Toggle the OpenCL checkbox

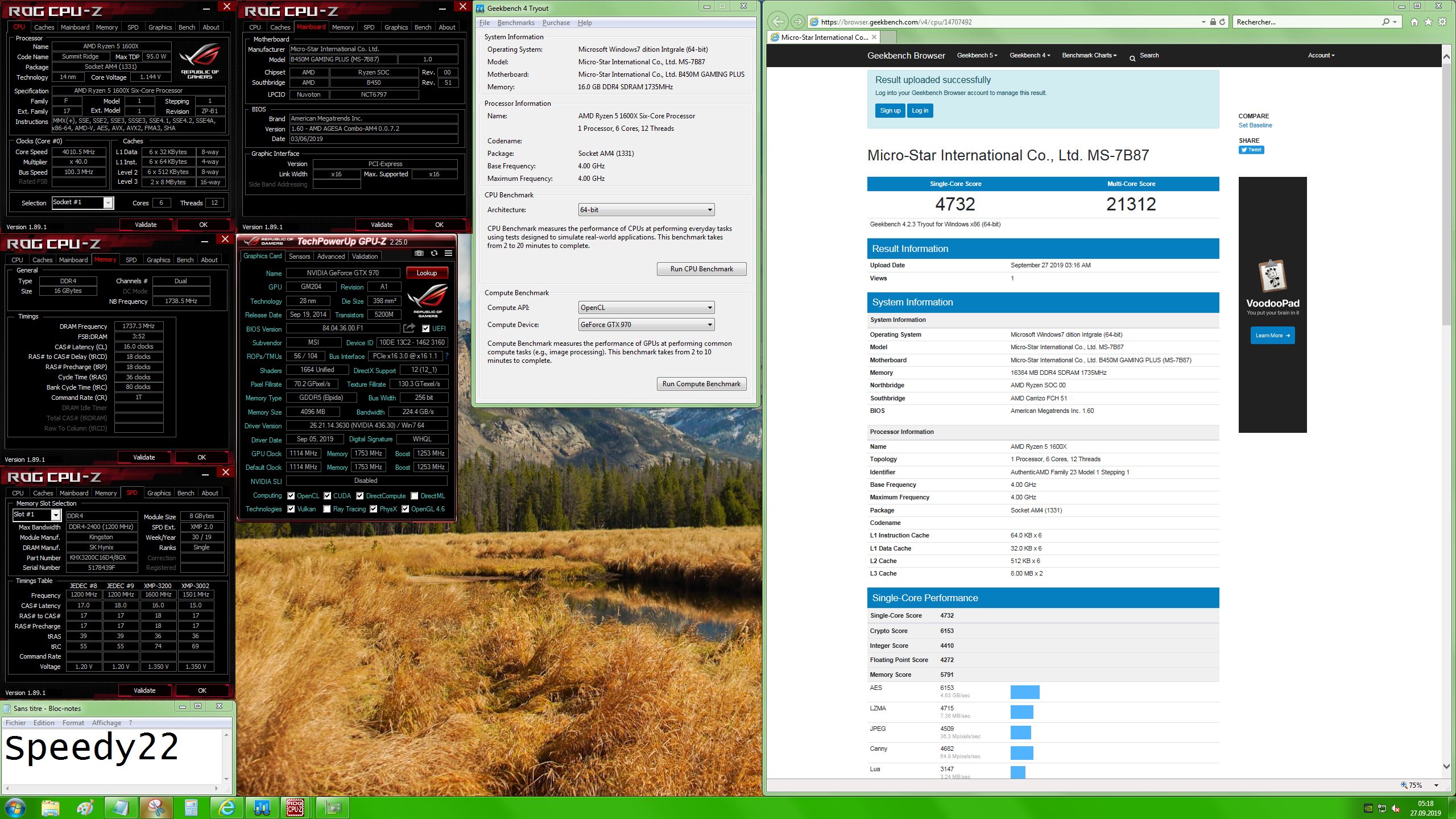click(x=291, y=496)
